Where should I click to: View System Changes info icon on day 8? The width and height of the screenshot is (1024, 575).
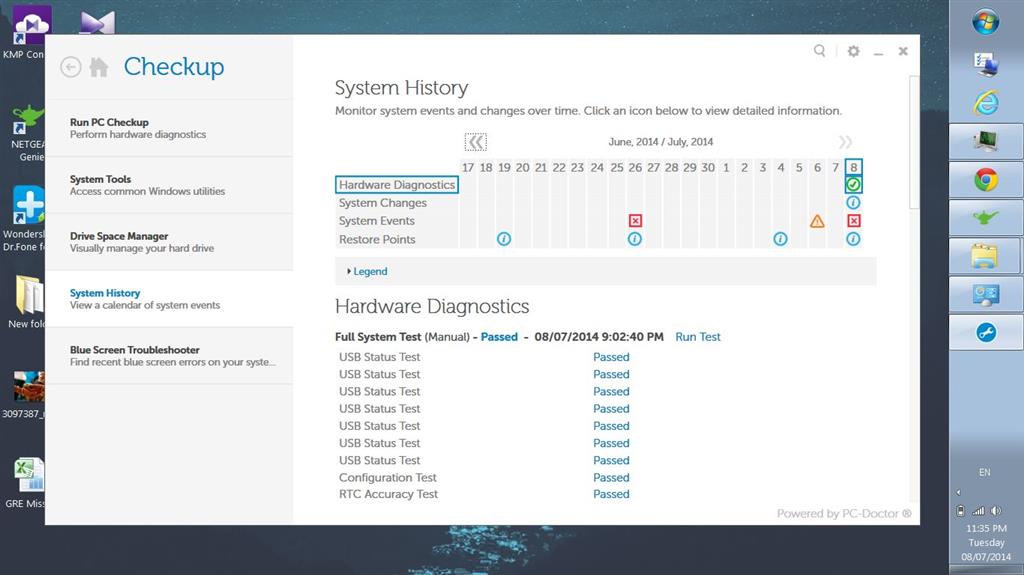click(853, 203)
